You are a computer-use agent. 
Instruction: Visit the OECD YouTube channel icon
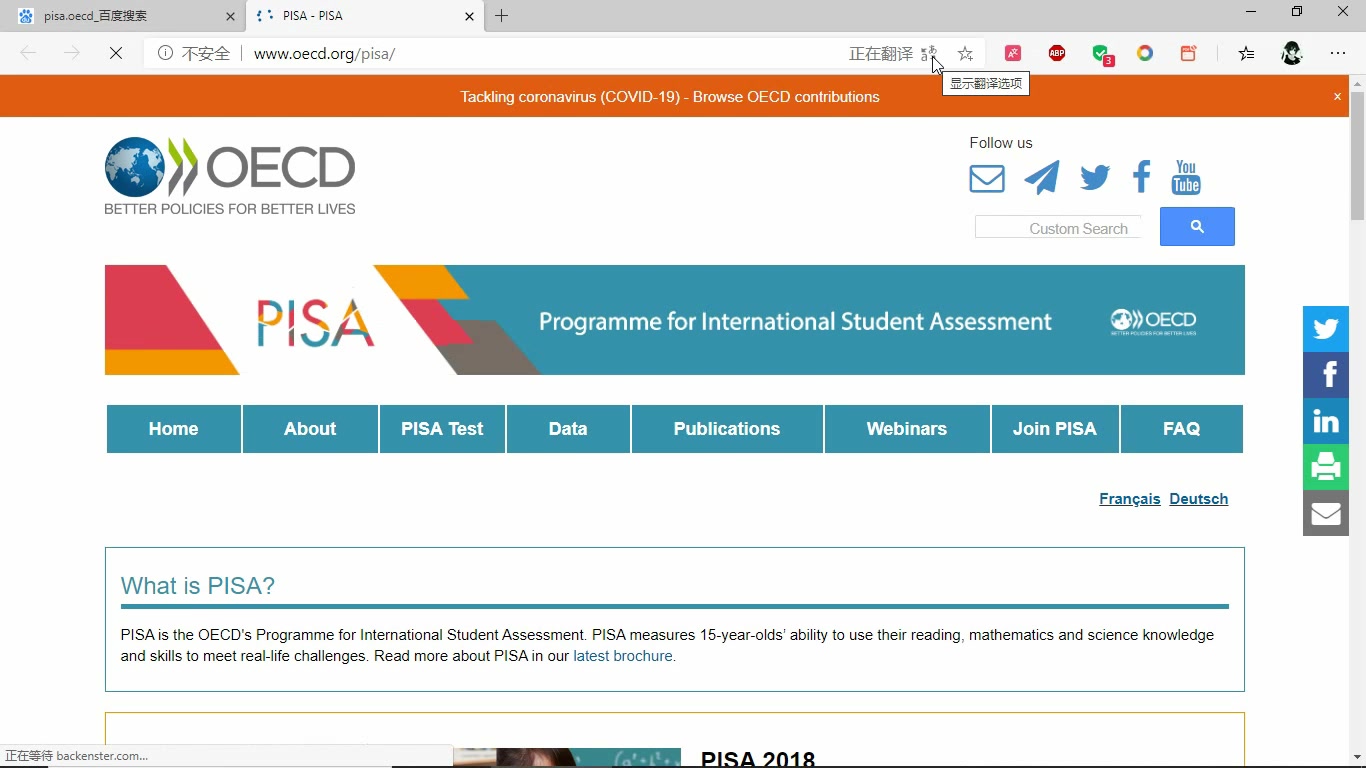[x=1186, y=177]
